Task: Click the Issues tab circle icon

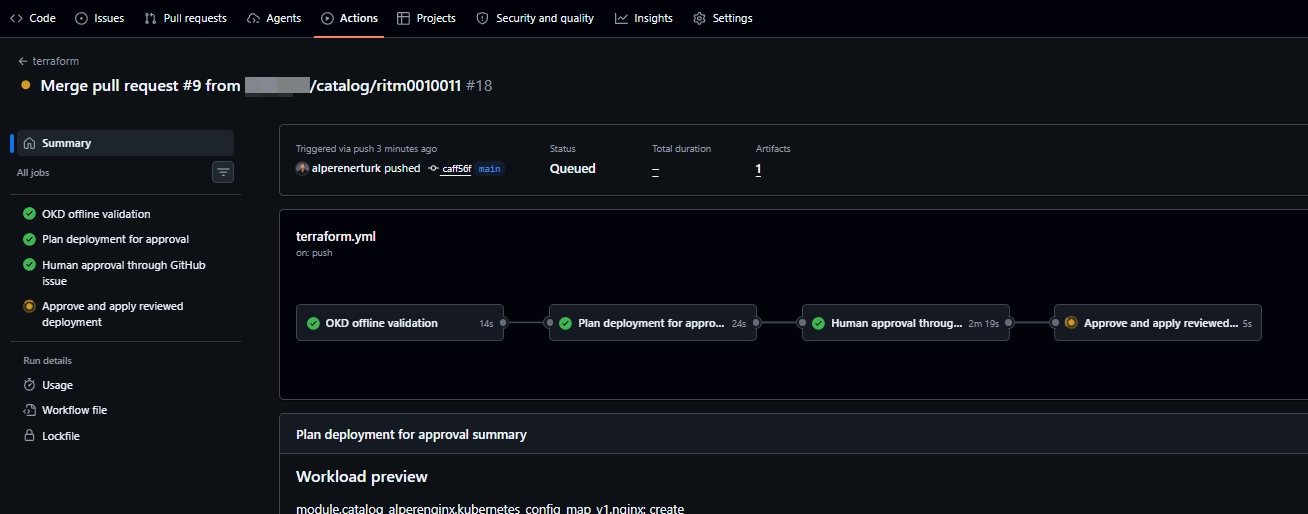Action: [81, 18]
